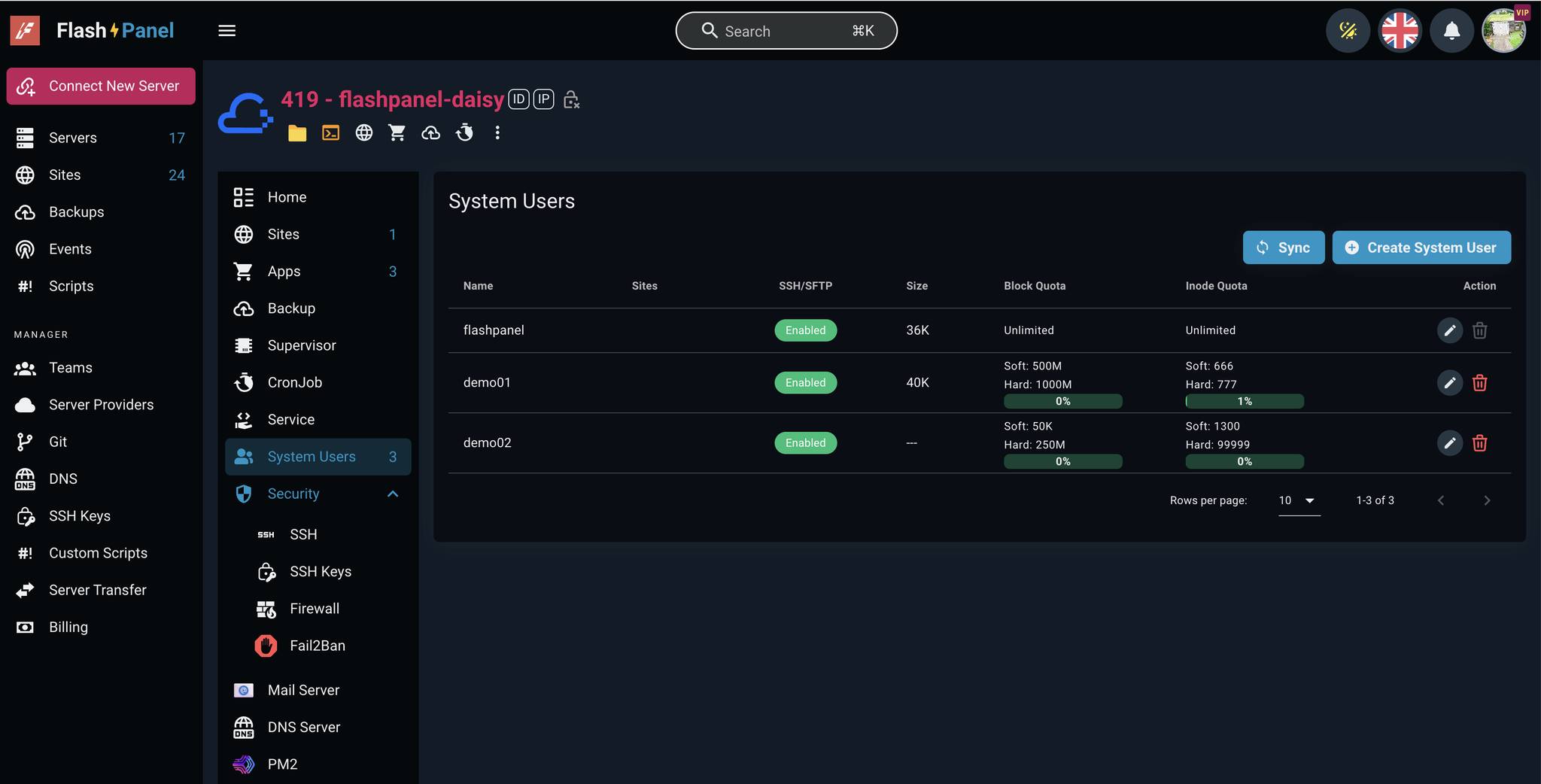Open Supervisor in server menu

point(318,345)
